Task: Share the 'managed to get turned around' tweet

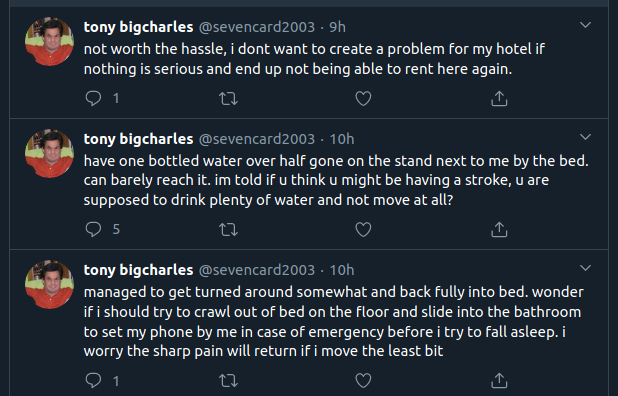Action: tap(499, 380)
